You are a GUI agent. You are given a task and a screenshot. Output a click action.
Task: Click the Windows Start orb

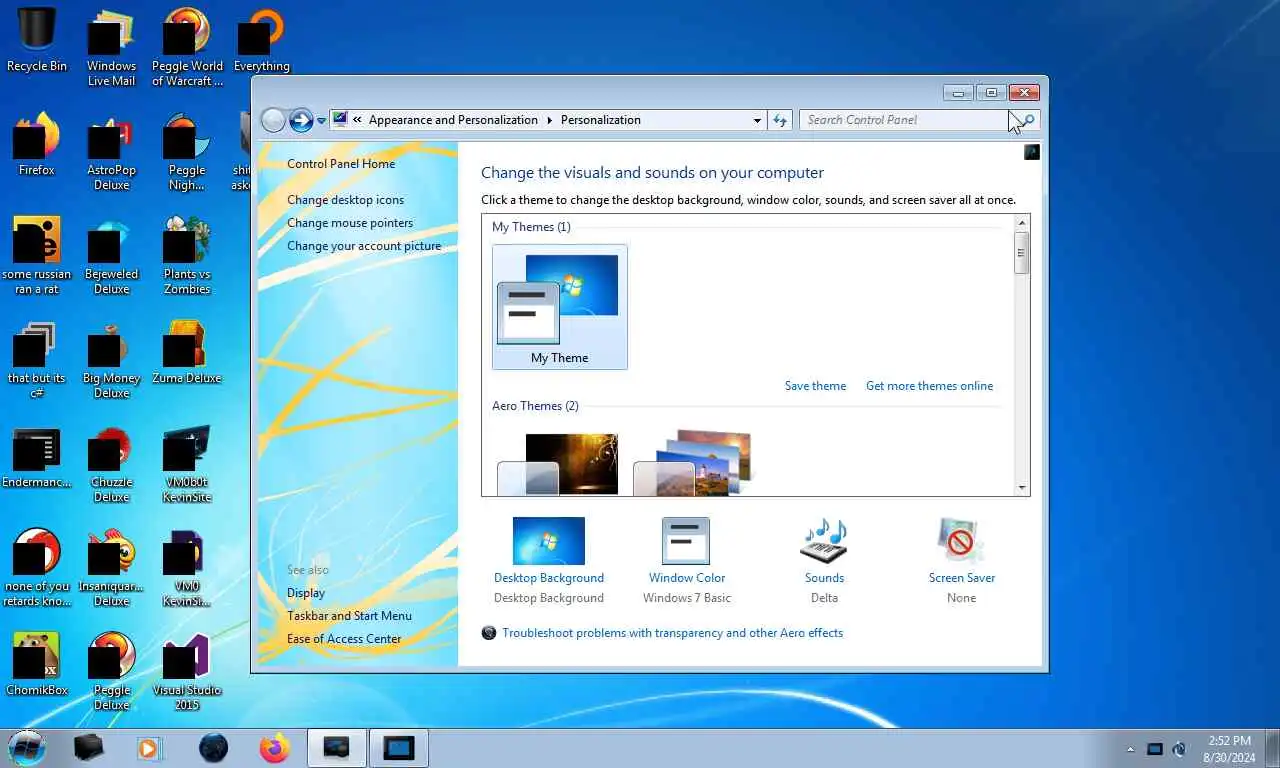coord(27,747)
